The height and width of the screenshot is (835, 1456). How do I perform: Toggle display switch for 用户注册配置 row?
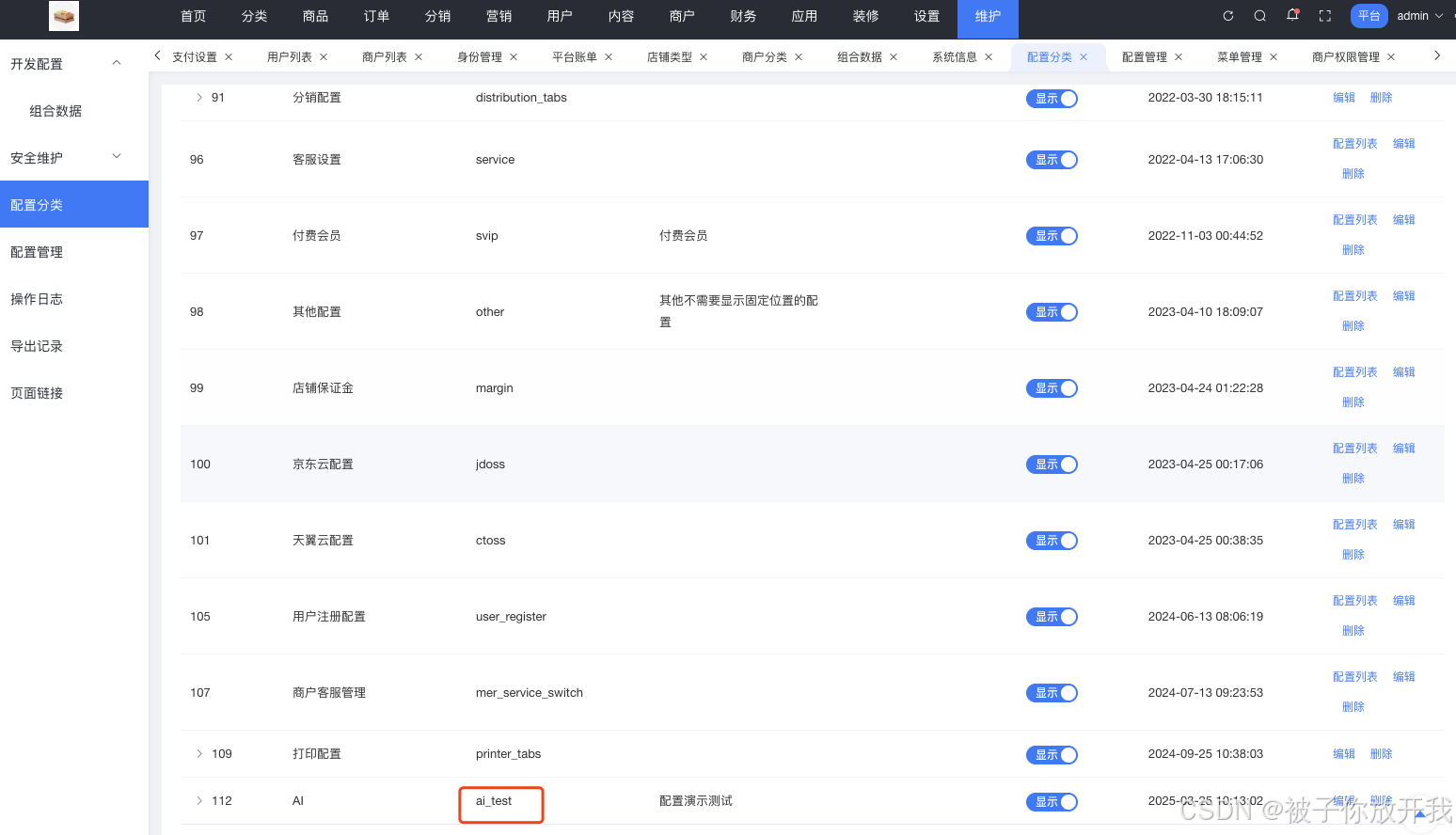[1052, 617]
